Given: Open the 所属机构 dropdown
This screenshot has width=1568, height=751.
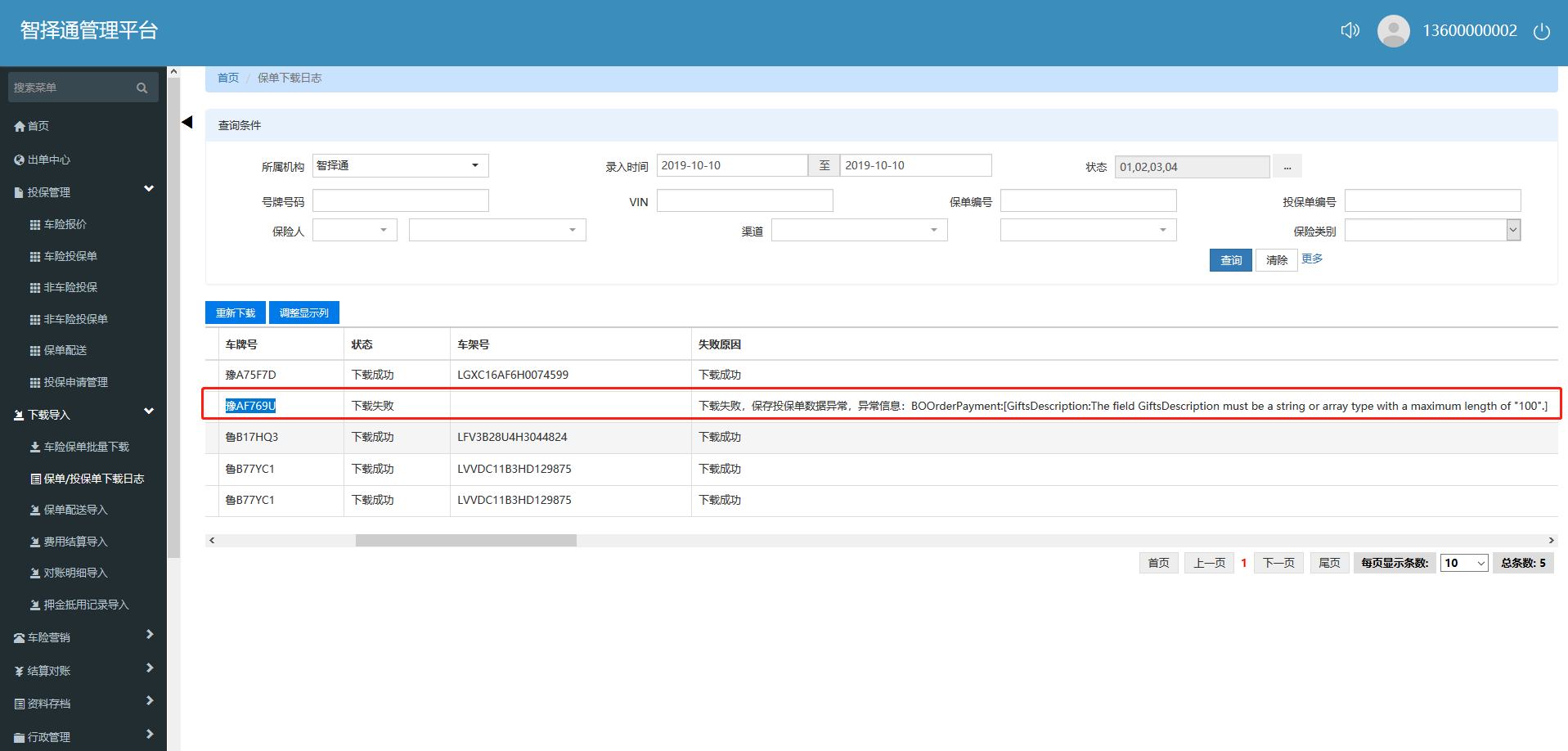Looking at the screenshot, I should [x=400, y=166].
